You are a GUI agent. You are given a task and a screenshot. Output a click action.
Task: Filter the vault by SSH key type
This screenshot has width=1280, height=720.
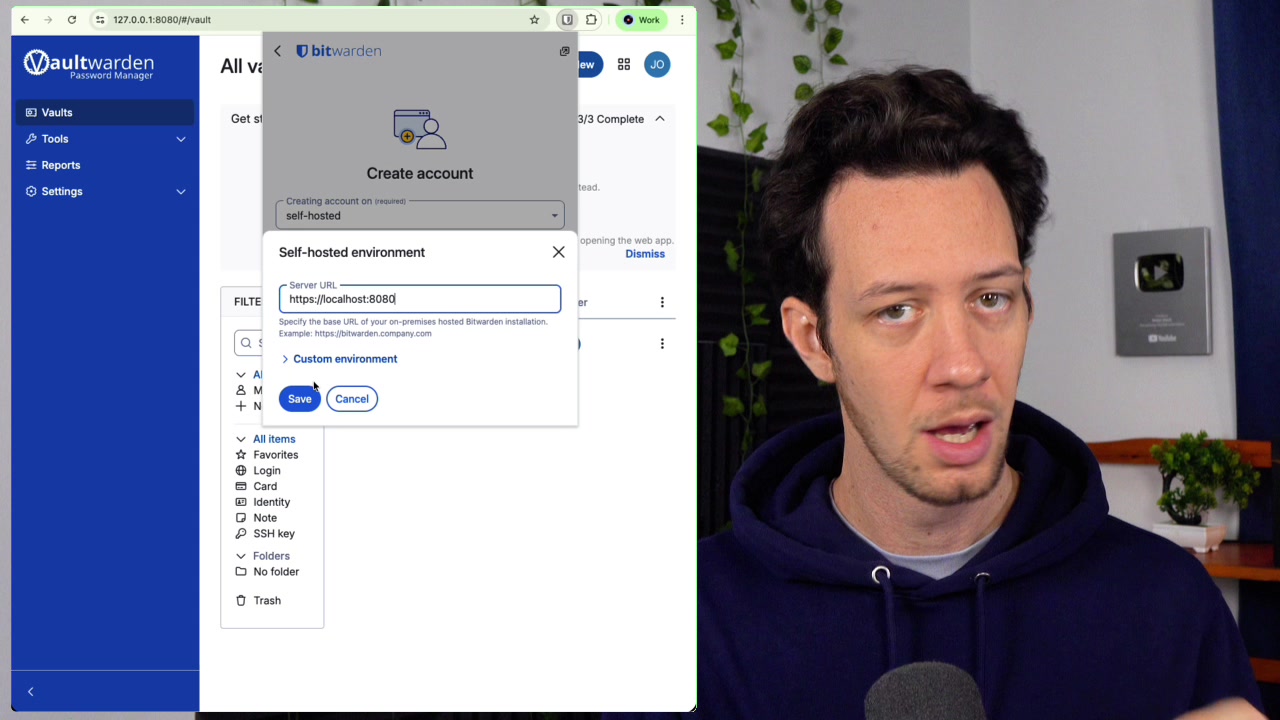pyautogui.click(x=274, y=534)
